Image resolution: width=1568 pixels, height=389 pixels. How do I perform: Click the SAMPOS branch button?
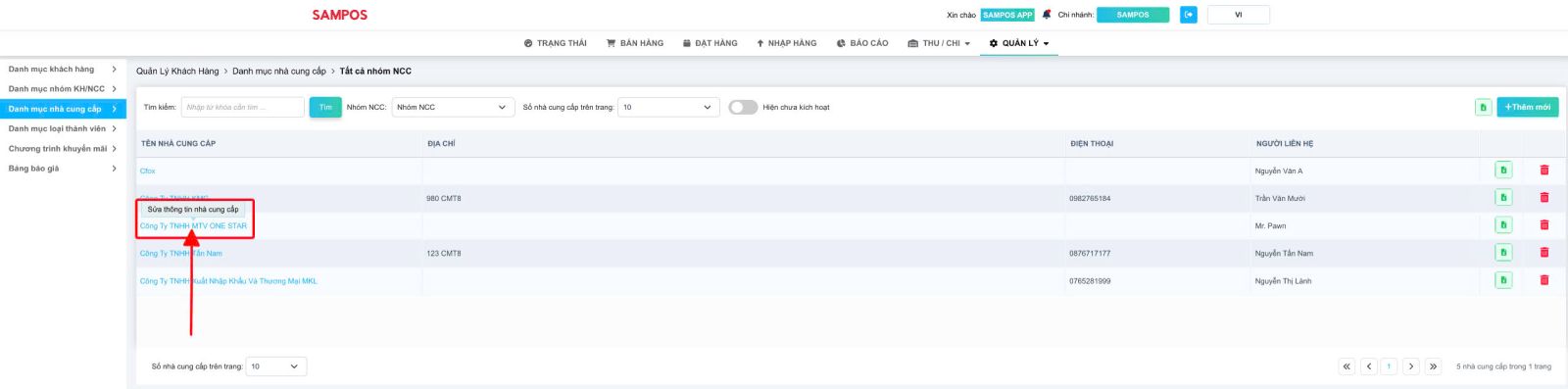(x=1133, y=15)
